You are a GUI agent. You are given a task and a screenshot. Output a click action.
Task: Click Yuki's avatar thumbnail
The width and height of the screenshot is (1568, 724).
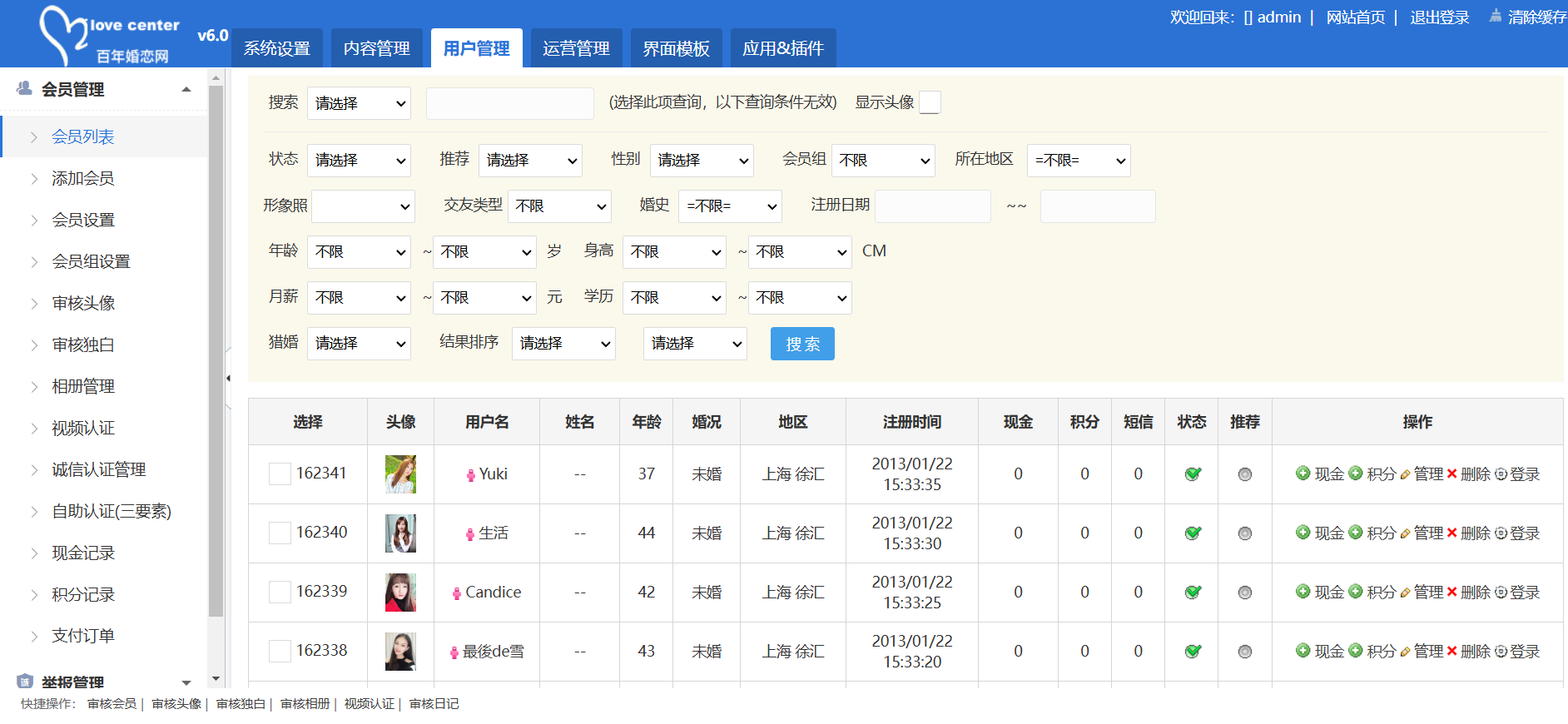coord(400,474)
